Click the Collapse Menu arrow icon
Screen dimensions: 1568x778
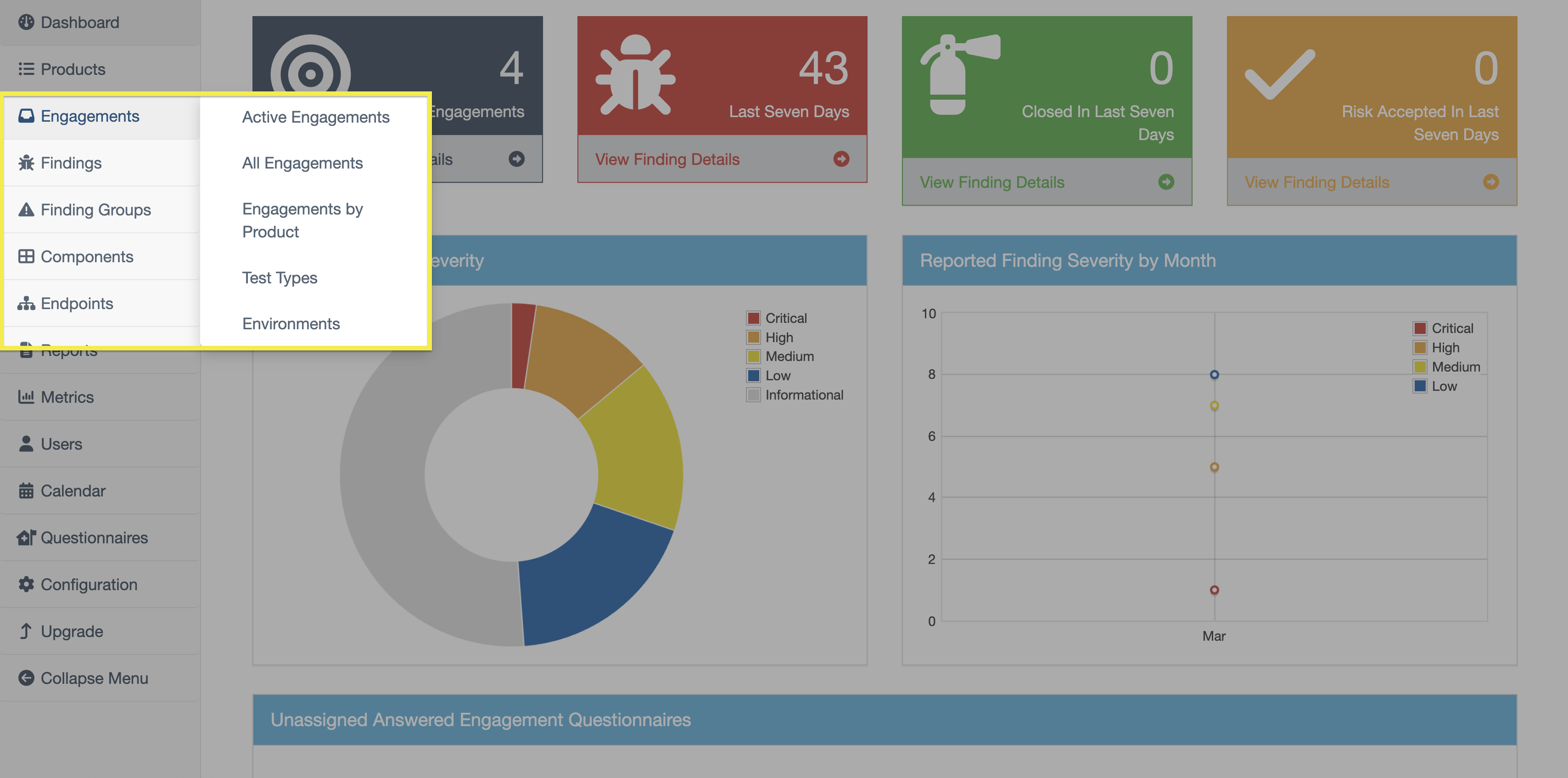point(26,678)
